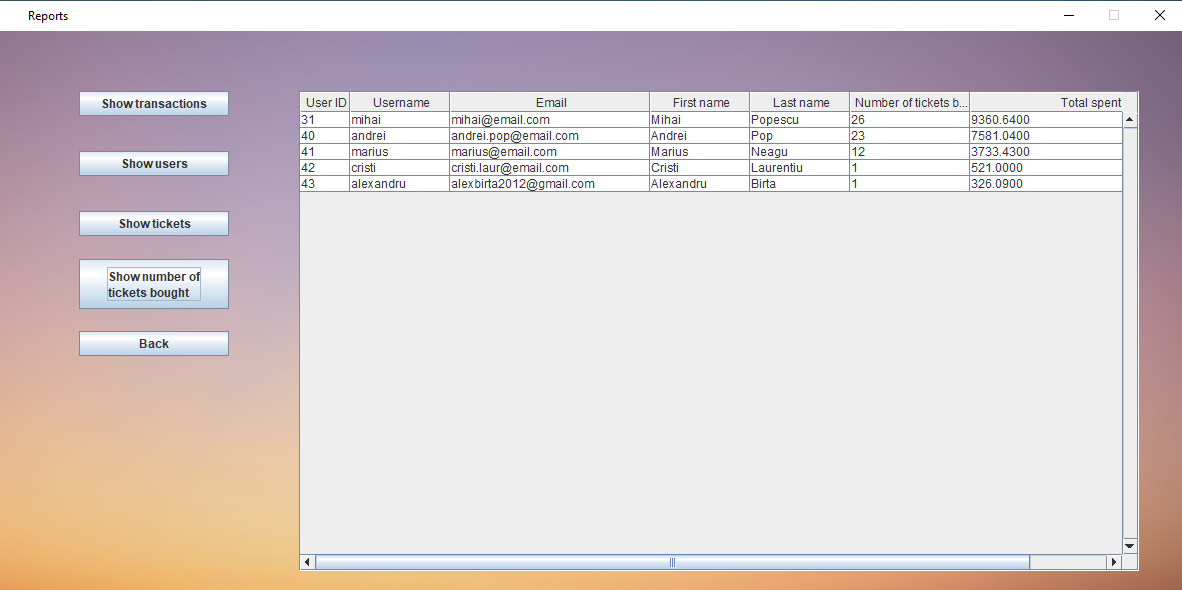The width and height of the screenshot is (1182, 590).
Task: Click tickets count cell 12
Action: point(910,151)
